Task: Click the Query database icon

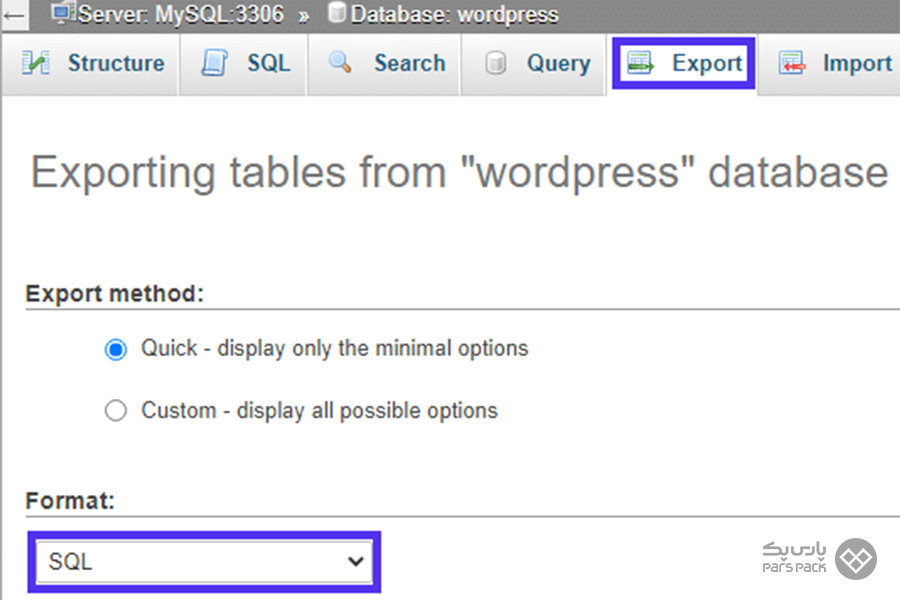Action: [x=495, y=63]
